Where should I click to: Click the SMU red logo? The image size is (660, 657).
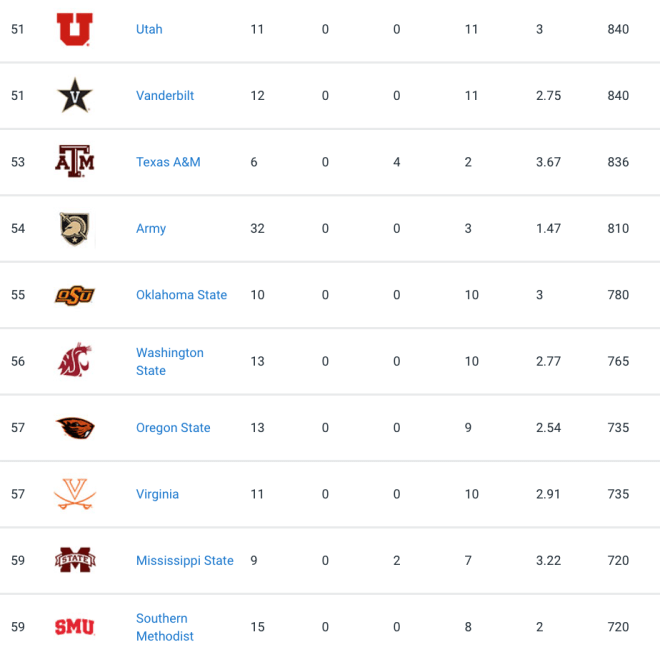point(75,627)
